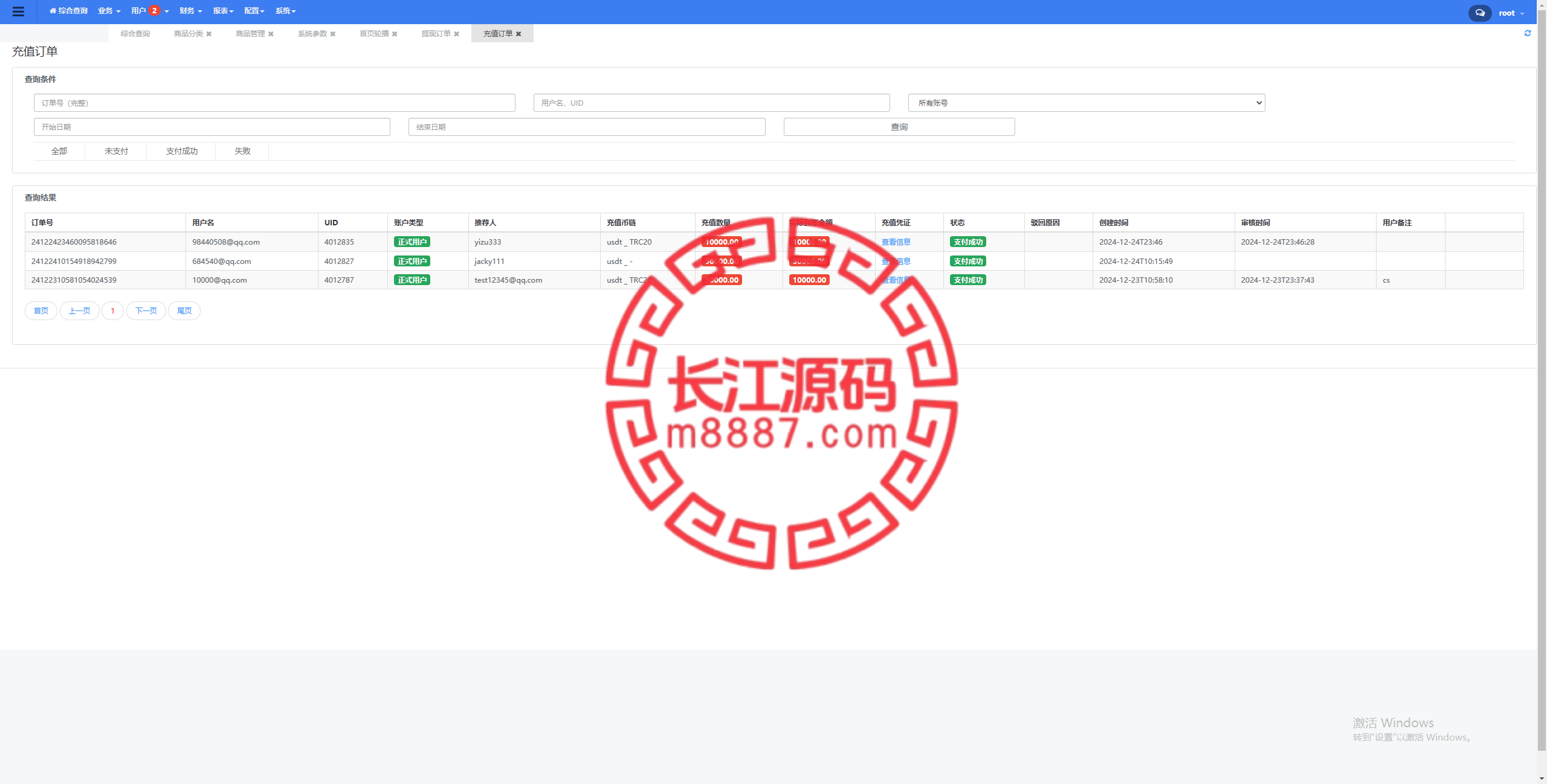This screenshot has width=1547, height=784.
Task: Select the 全部 status filter
Action: (59, 151)
